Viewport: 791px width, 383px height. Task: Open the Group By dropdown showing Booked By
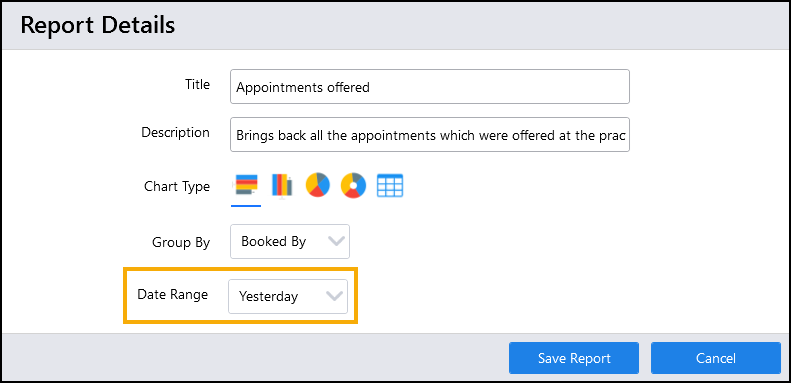pos(290,242)
